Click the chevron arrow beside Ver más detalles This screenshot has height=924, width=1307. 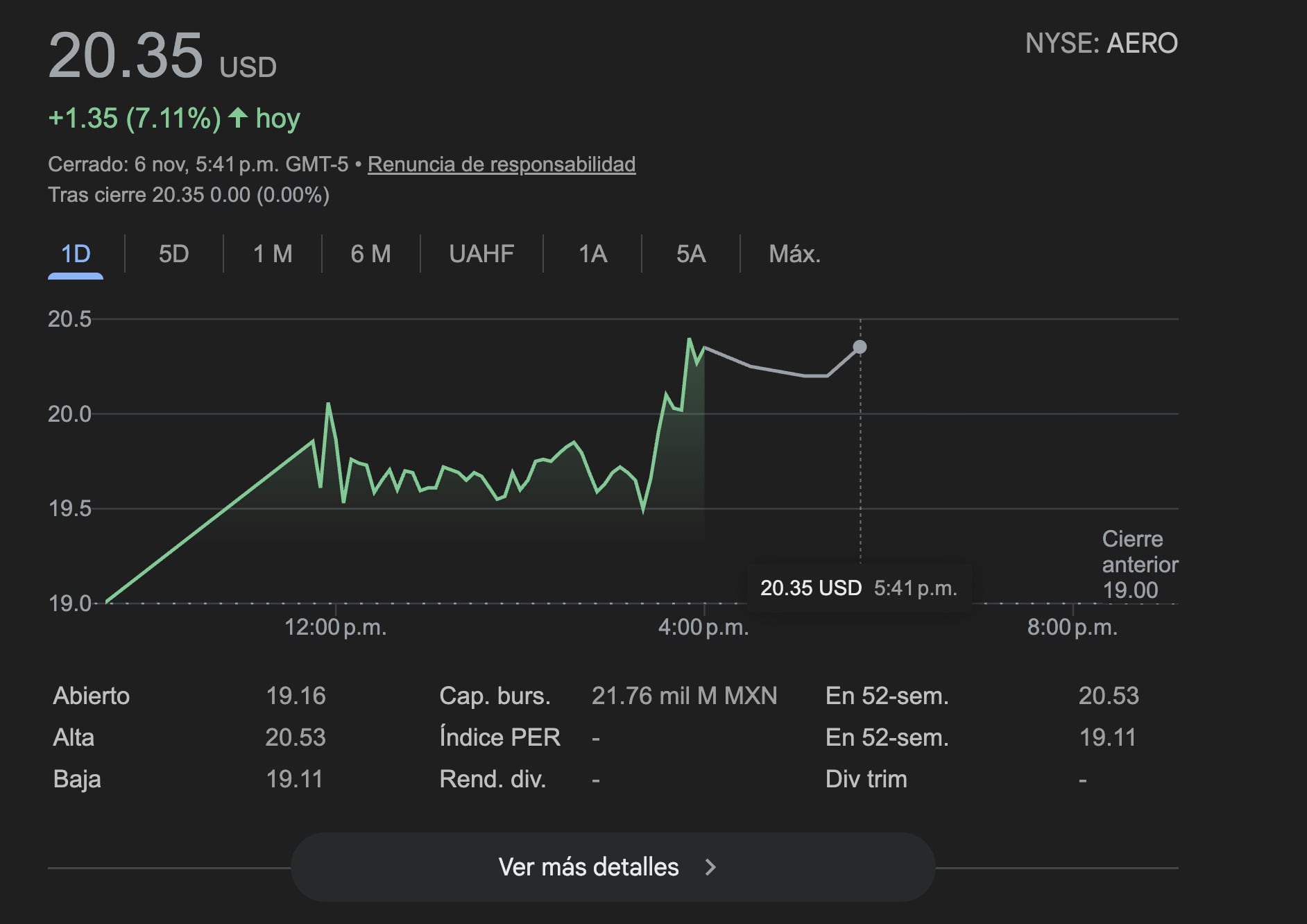click(x=710, y=867)
